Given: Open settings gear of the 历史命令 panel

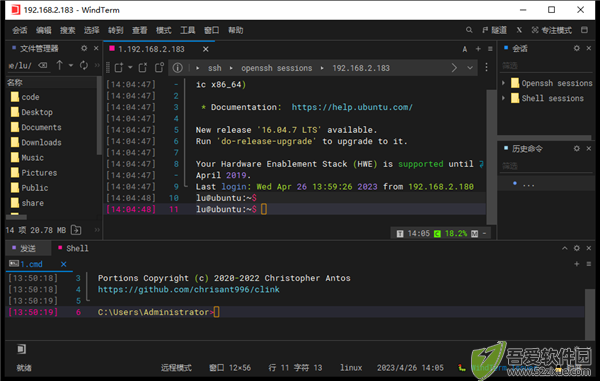Looking at the screenshot, I should coord(577,148).
